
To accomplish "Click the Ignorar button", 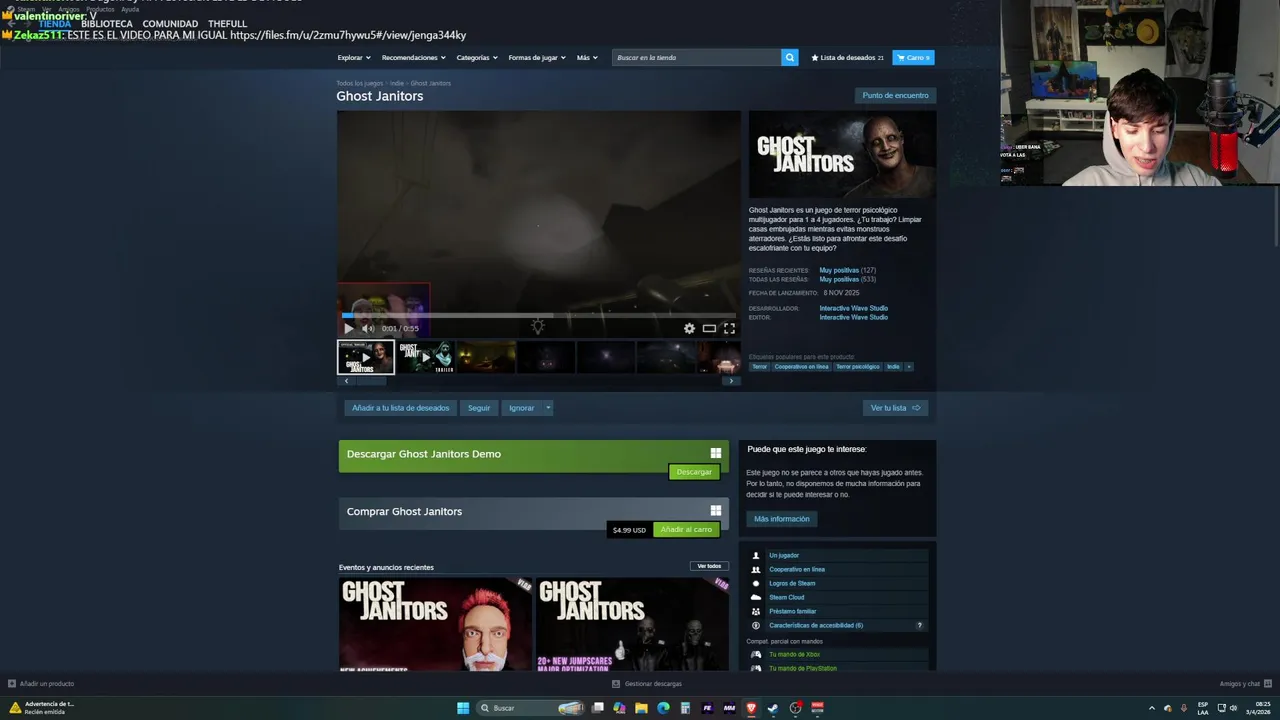I will pyautogui.click(x=521, y=408).
